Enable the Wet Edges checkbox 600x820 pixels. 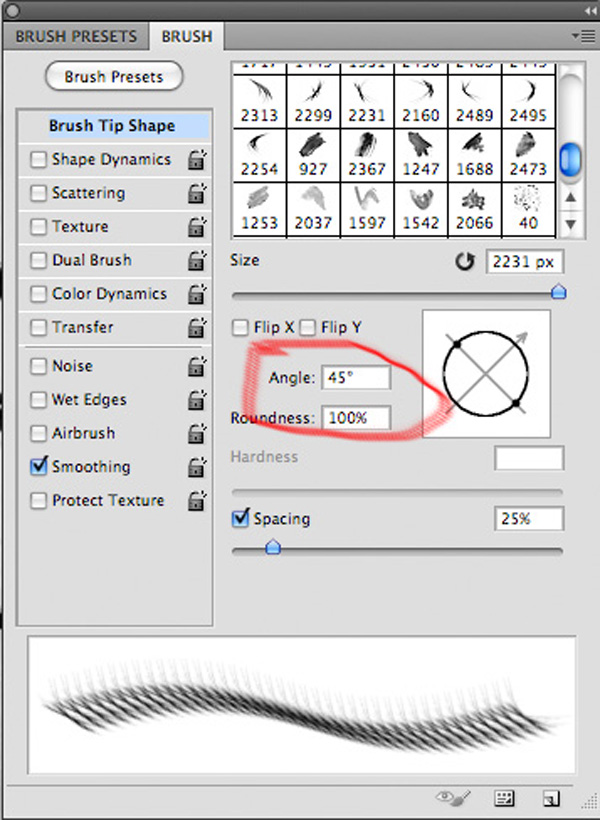coord(39,400)
